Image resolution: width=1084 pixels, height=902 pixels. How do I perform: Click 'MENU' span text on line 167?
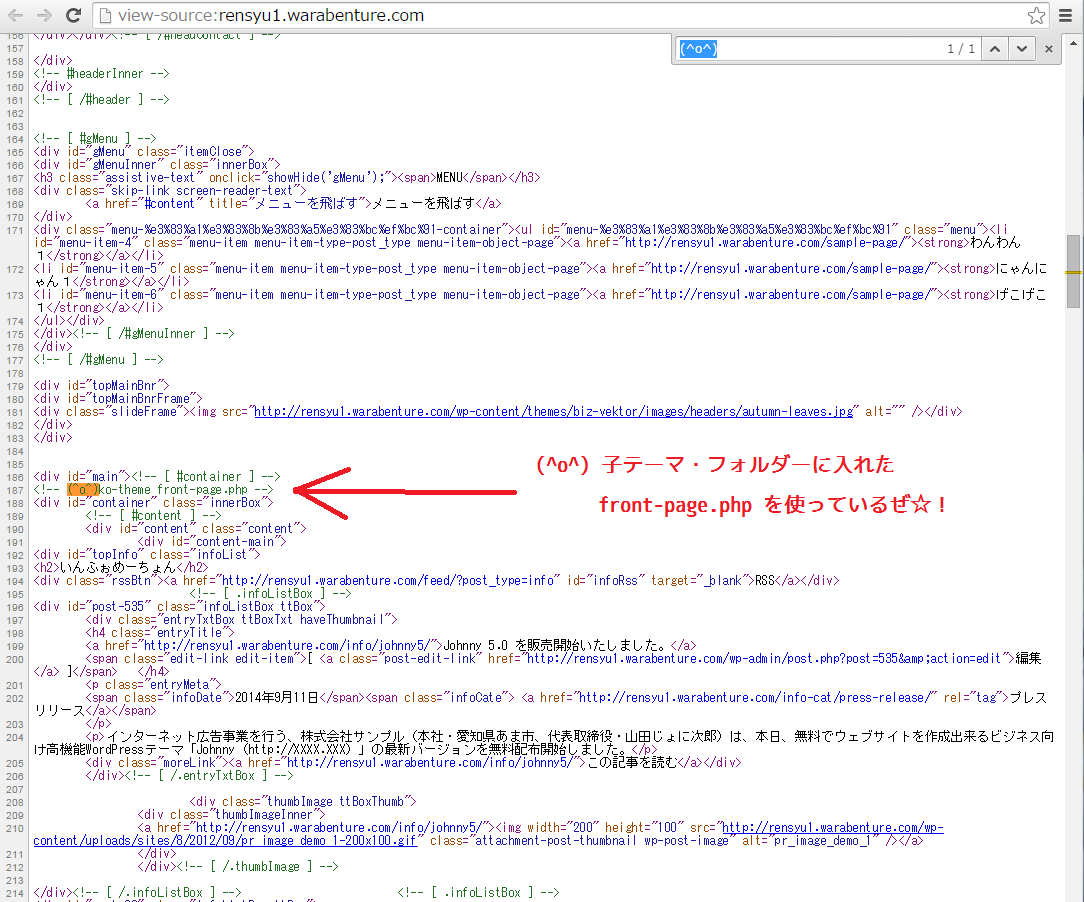click(x=449, y=178)
